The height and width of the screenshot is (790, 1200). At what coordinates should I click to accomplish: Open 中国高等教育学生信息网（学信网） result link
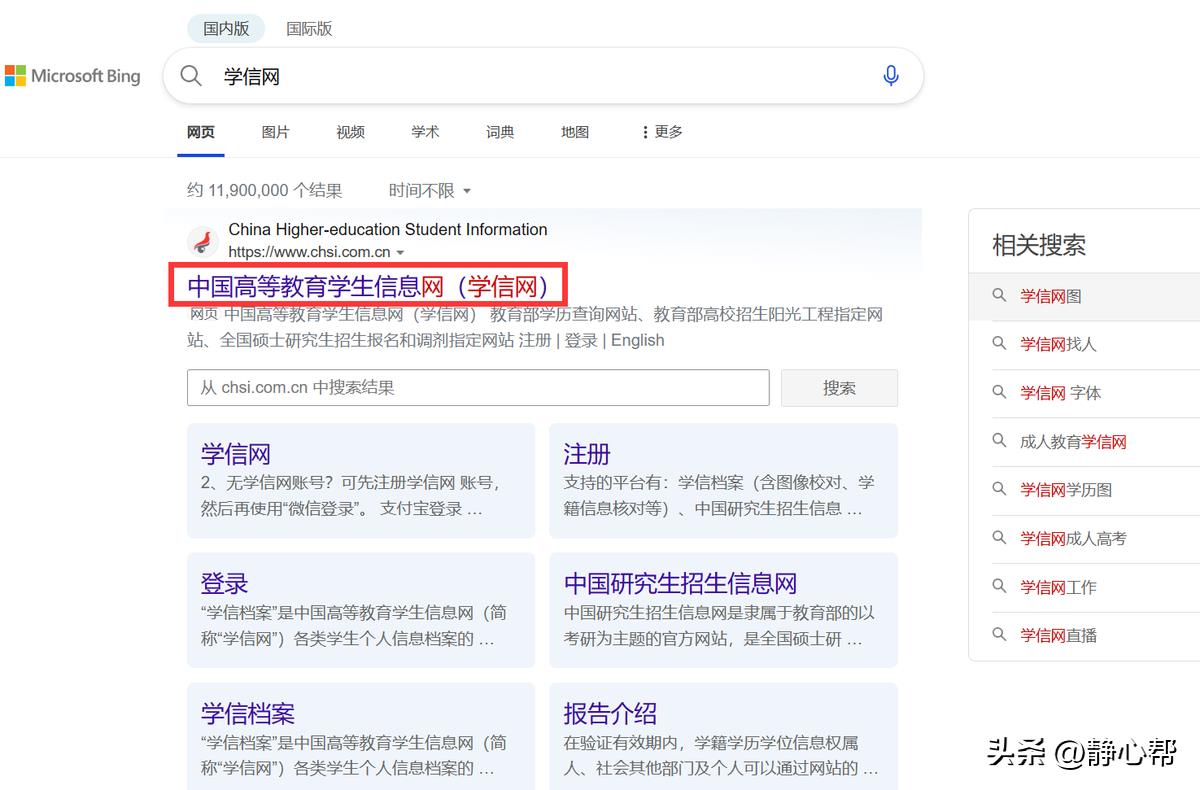[369, 287]
